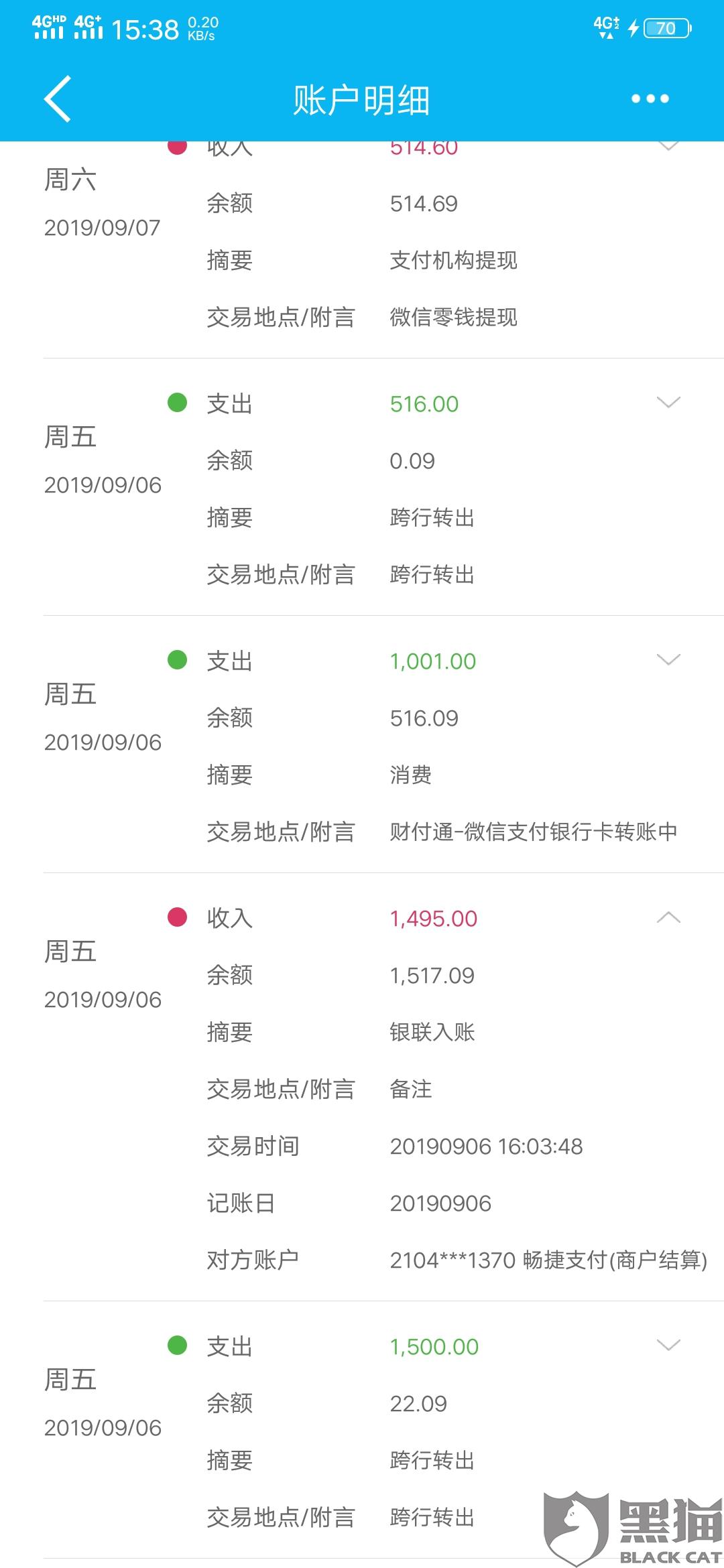Tap the transaction time 20190906 16:03:48
This screenshot has width=724, height=1568.
(486, 1147)
